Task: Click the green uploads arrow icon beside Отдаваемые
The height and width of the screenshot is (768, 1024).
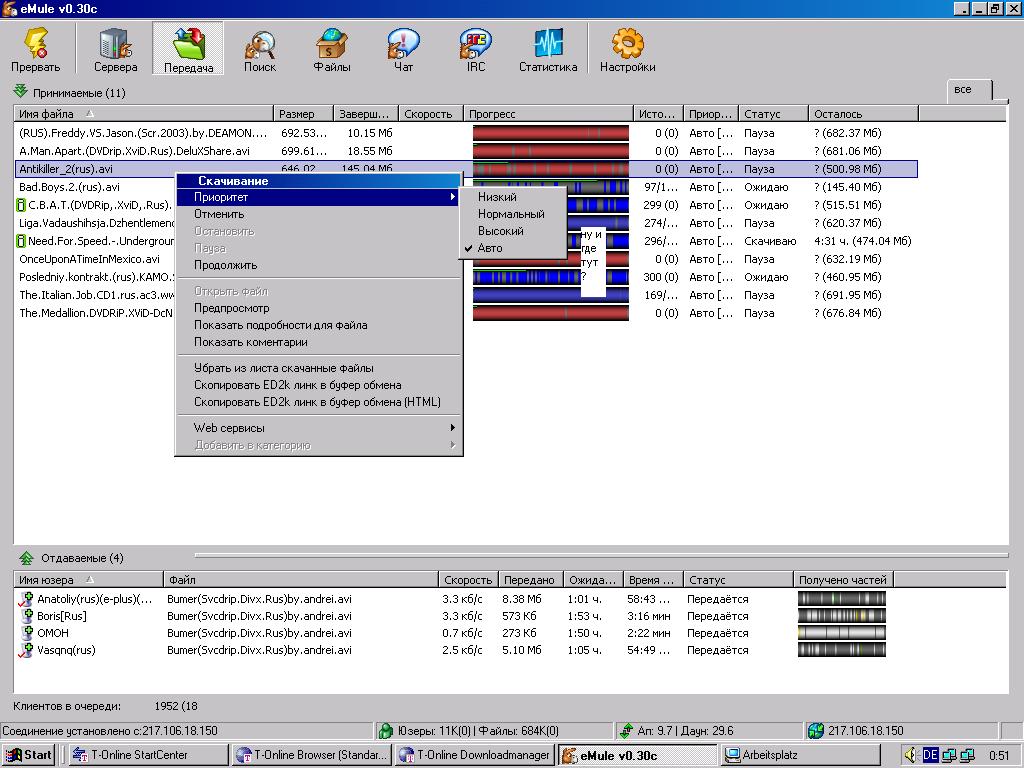Action: coord(26,558)
